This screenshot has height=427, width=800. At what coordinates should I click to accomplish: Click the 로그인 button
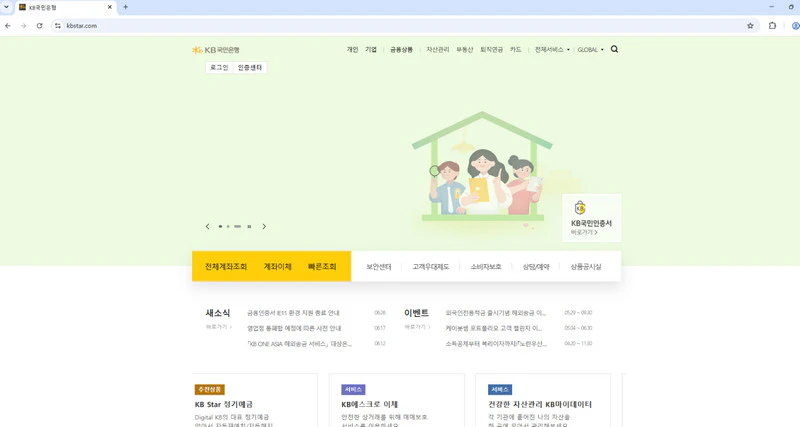[219, 67]
